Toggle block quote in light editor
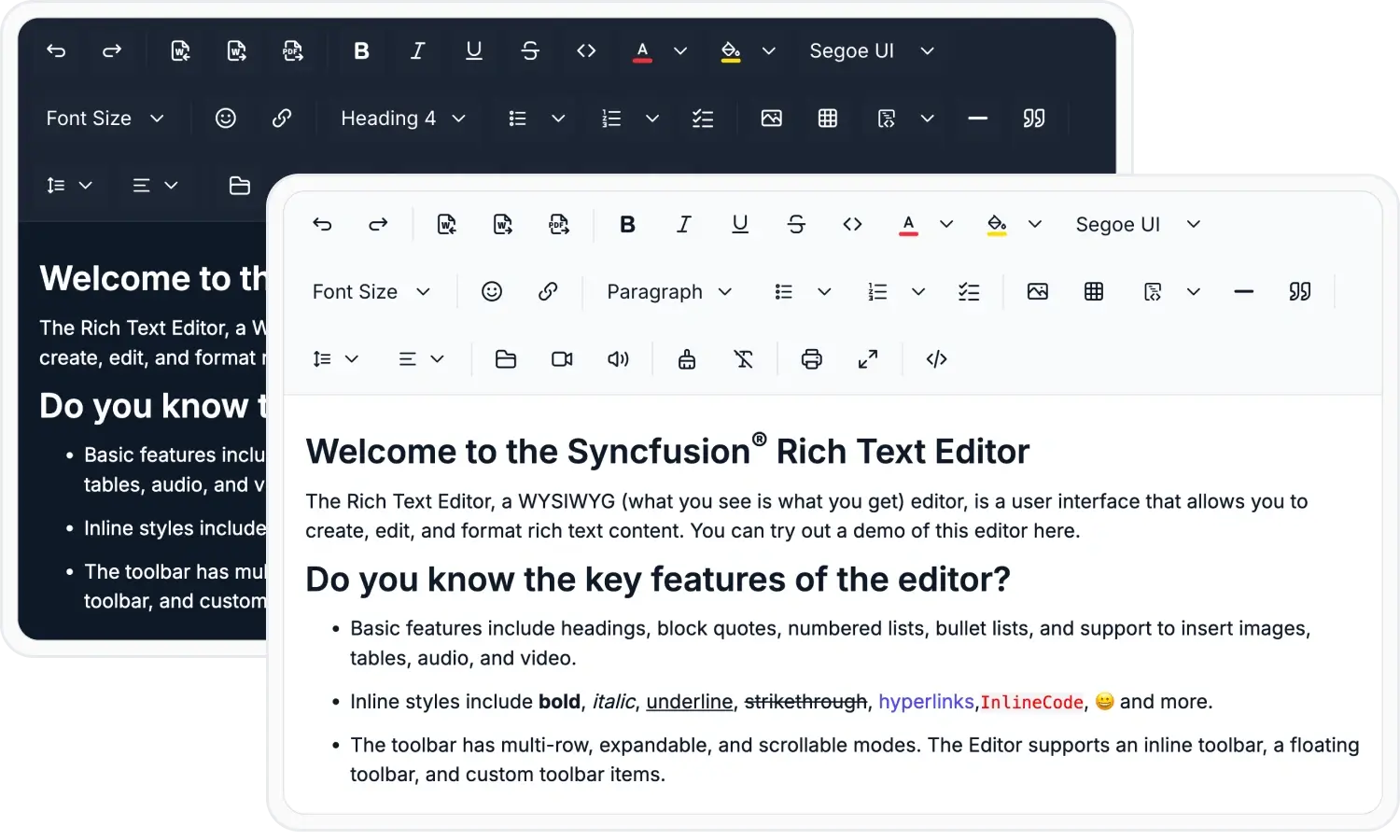This screenshot has width=1400, height=840. tap(1300, 292)
